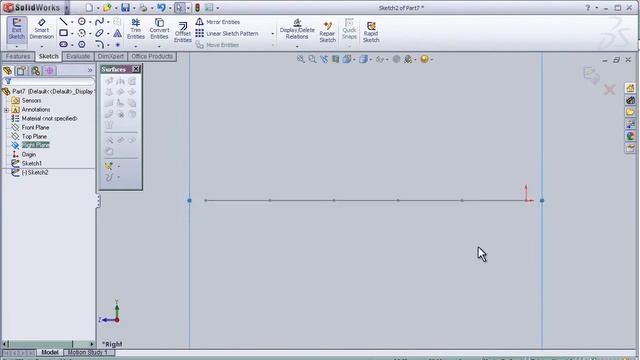Viewport: 640px width, 360px height.
Task: Click Convert Entities tool
Action: point(159,29)
